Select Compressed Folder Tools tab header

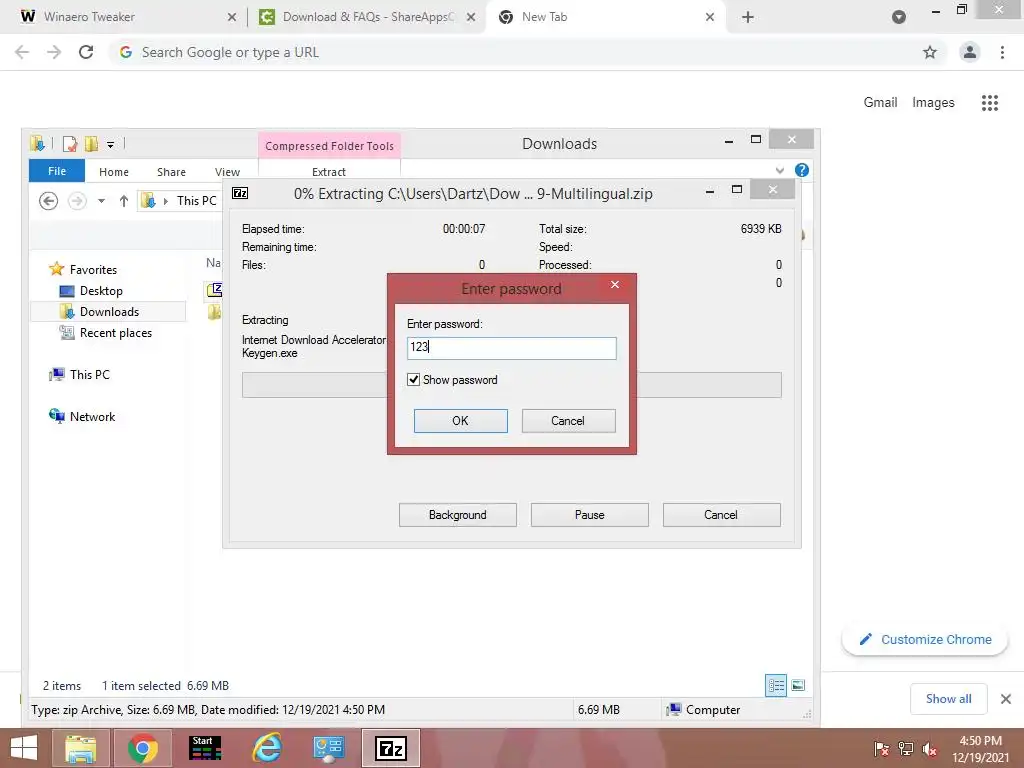tap(329, 146)
